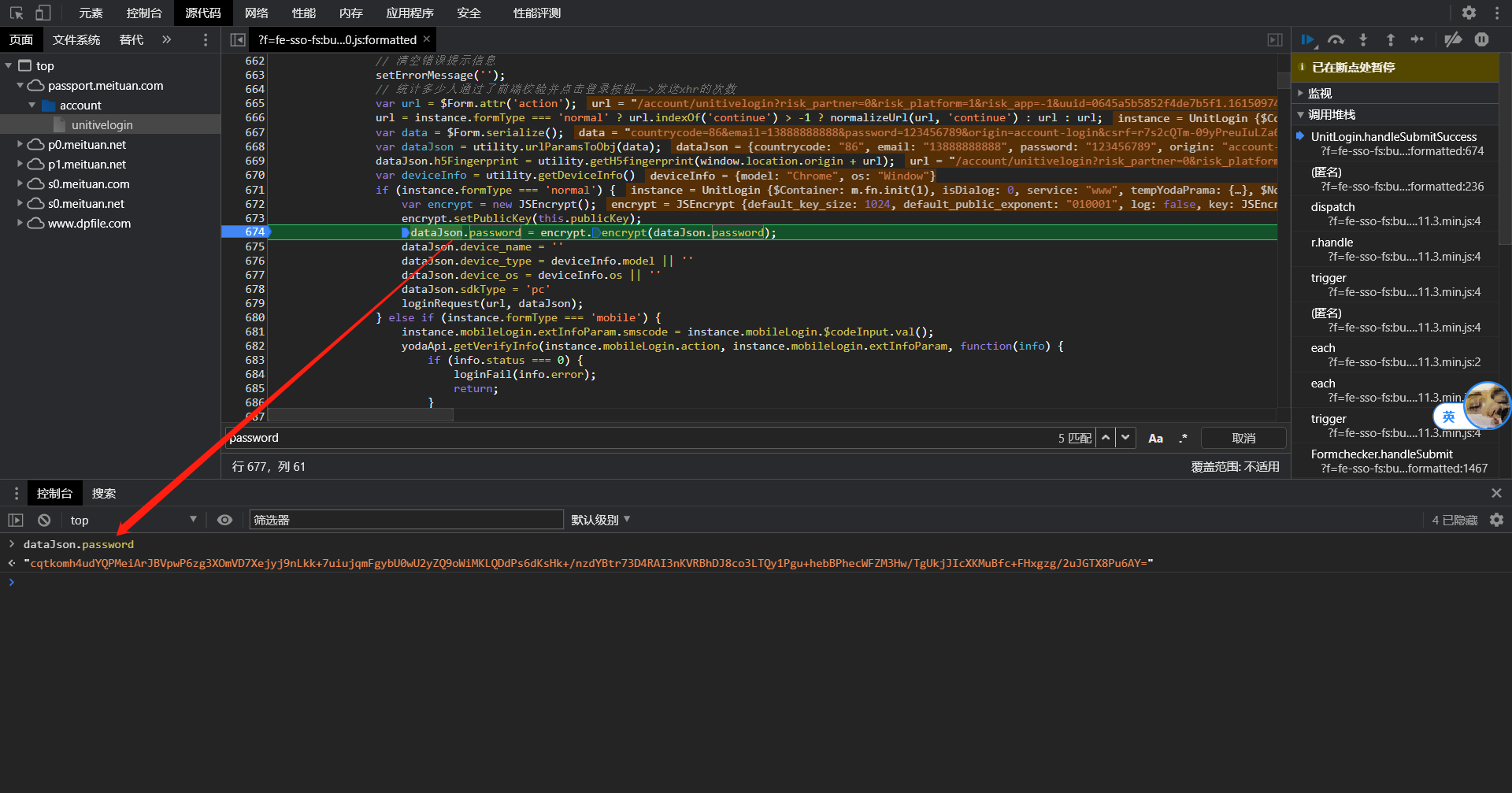This screenshot has width=1512, height=793.
Task: Open navigator pane three-dot menu
Action: (x=206, y=39)
